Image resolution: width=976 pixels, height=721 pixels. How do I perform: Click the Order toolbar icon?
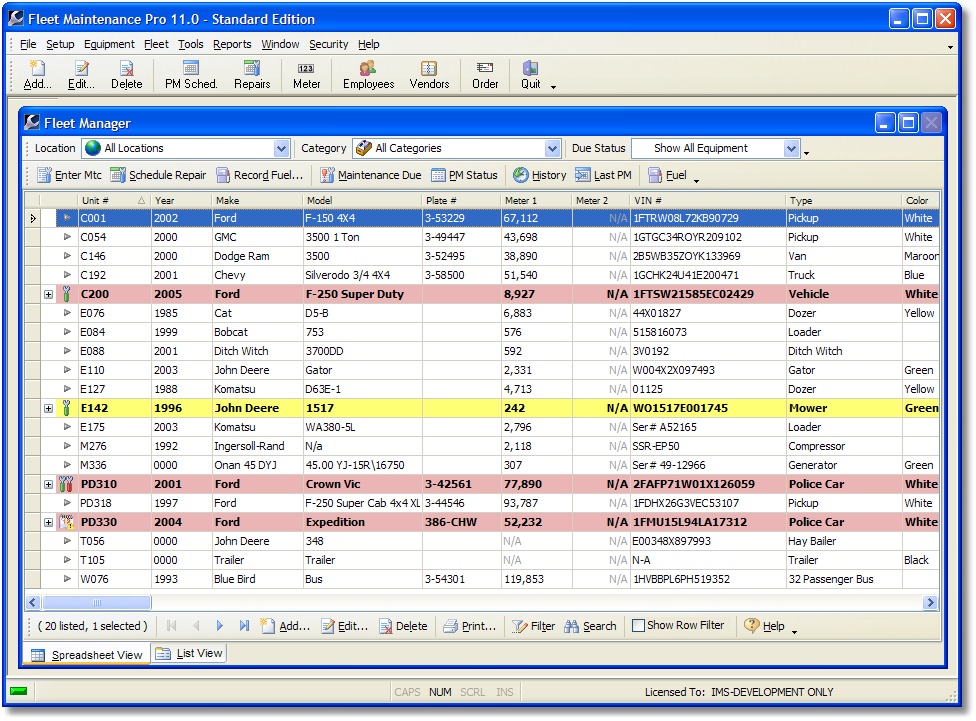point(484,75)
